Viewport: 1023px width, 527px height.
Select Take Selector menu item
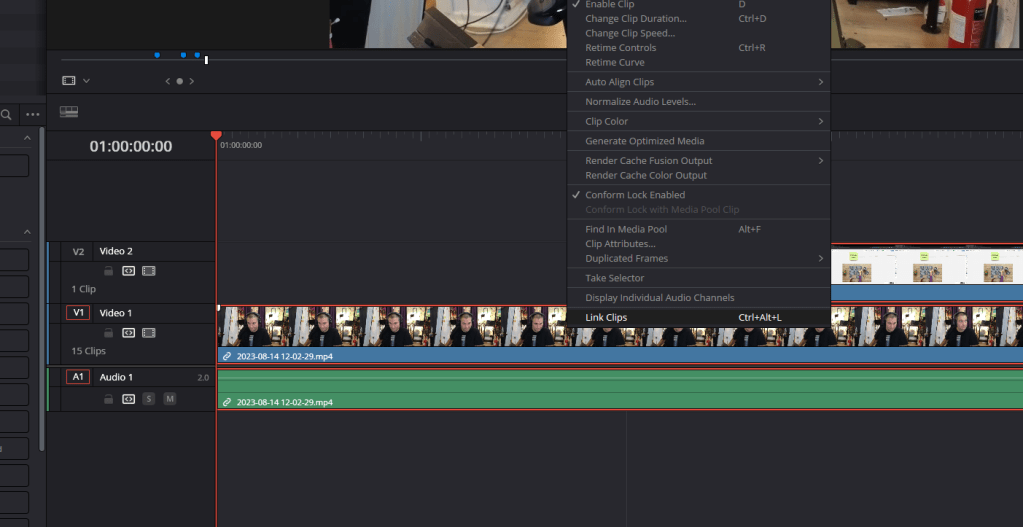(698, 279)
